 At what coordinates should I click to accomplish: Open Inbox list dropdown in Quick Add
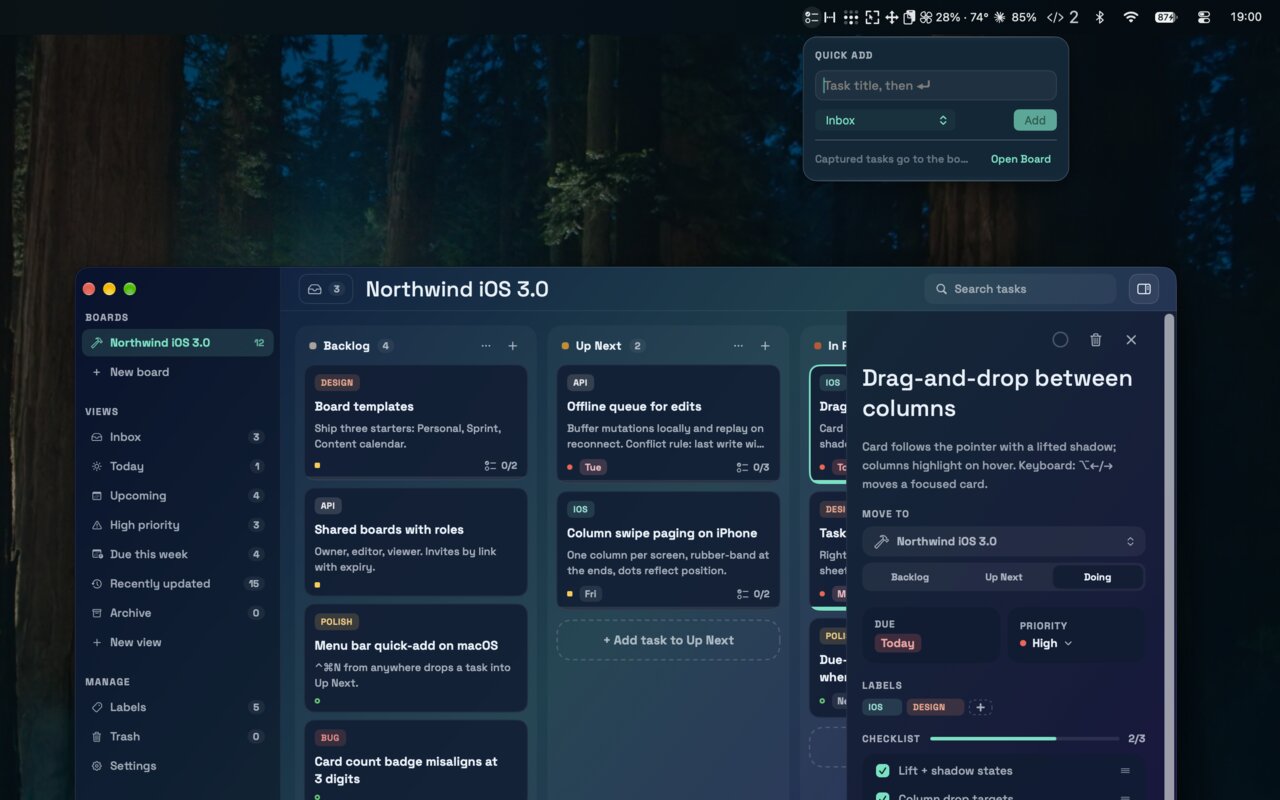point(885,120)
